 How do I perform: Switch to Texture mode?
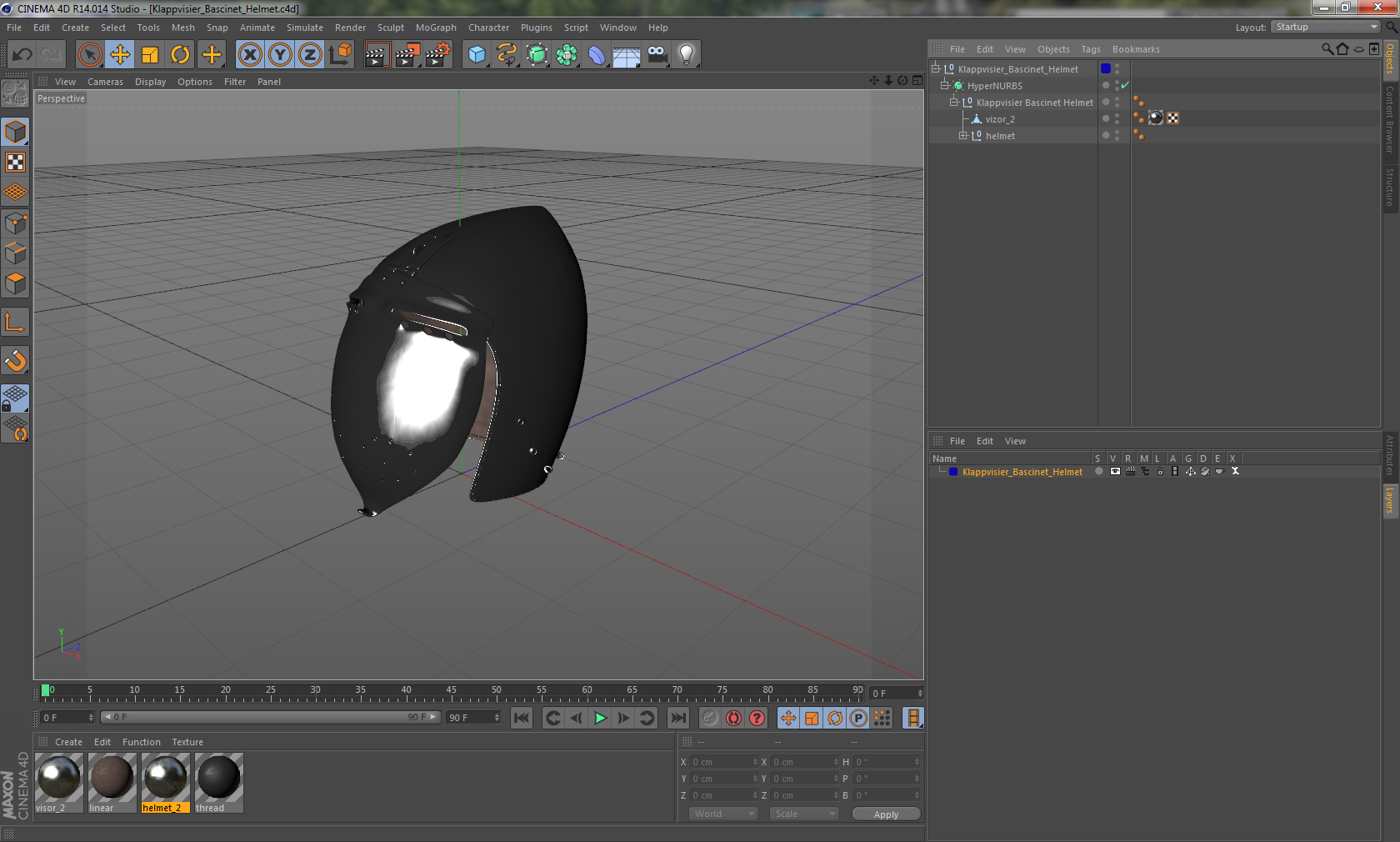[15, 162]
